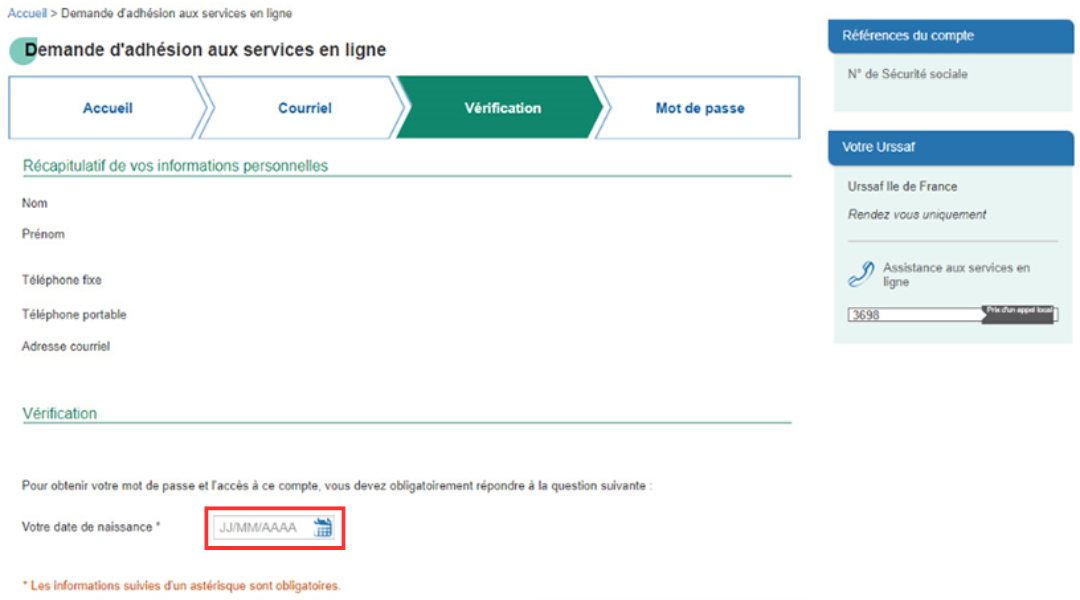Click the mandatory asterisk information note

181,586
